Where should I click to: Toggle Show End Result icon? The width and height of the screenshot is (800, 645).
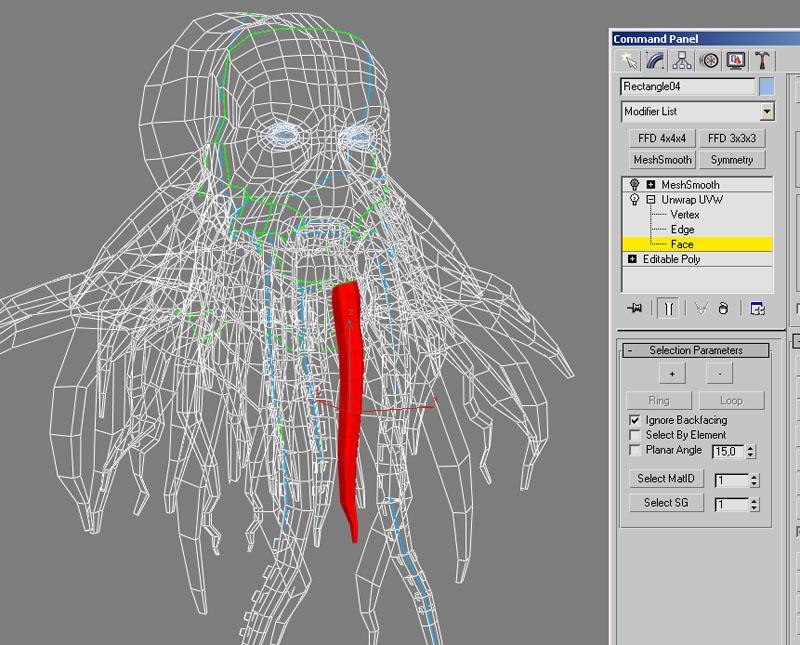668,308
